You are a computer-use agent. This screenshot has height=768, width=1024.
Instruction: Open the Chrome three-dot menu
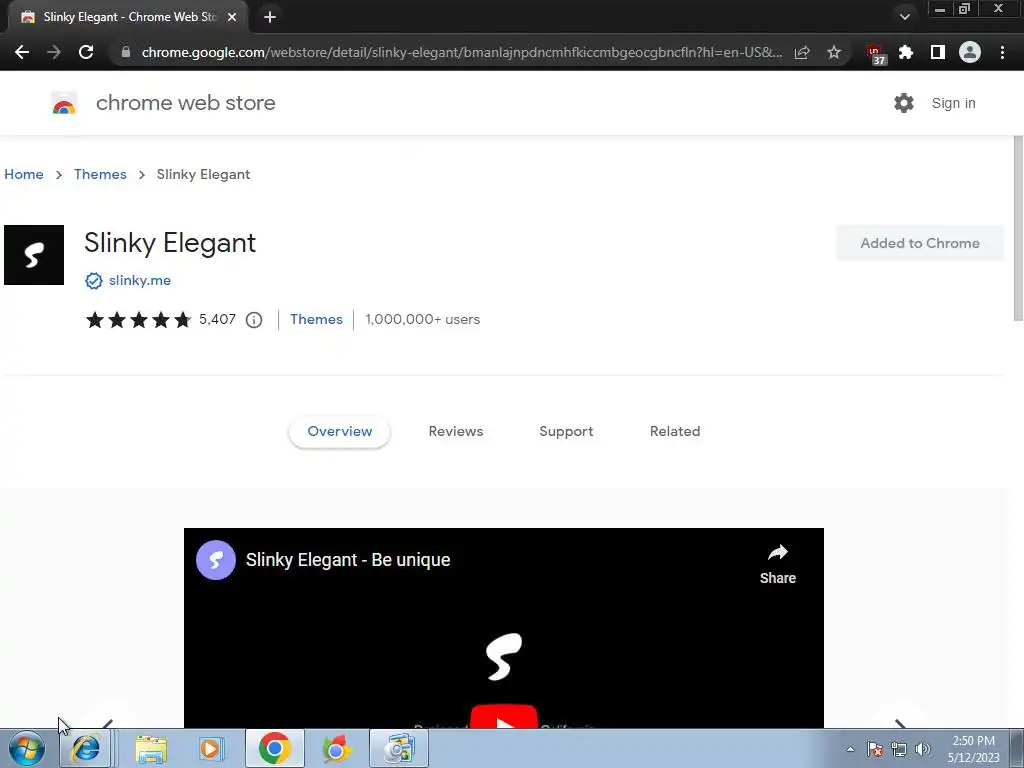(1002, 52)
